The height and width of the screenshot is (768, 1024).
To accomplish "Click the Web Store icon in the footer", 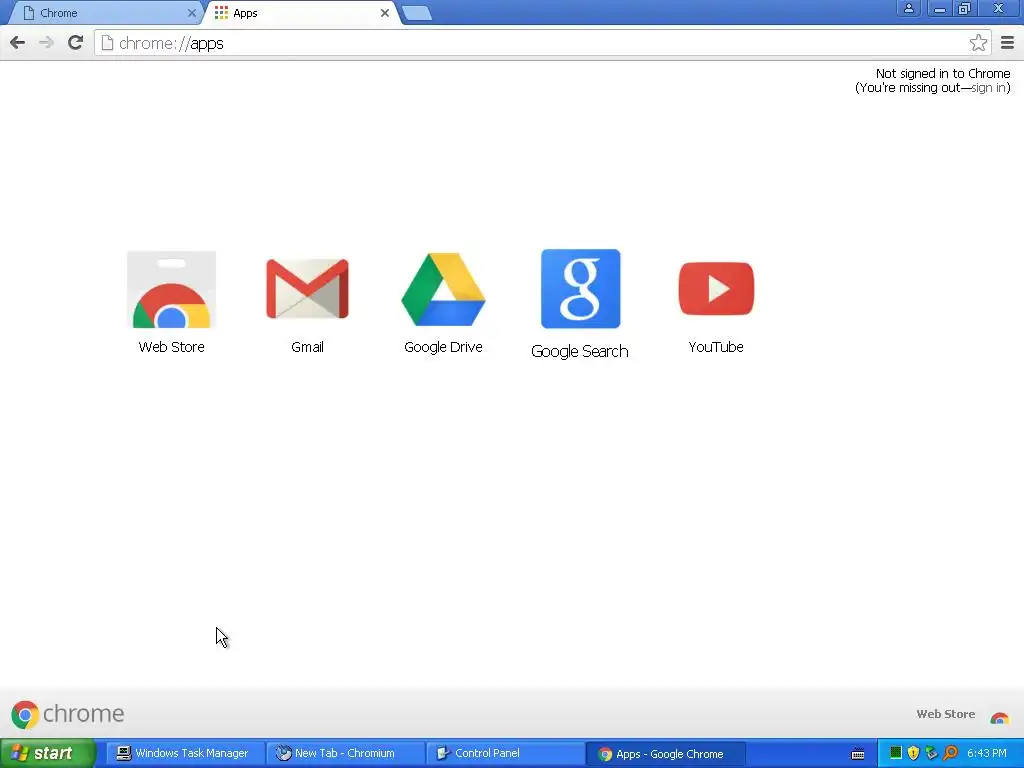I will pos(999,717).
